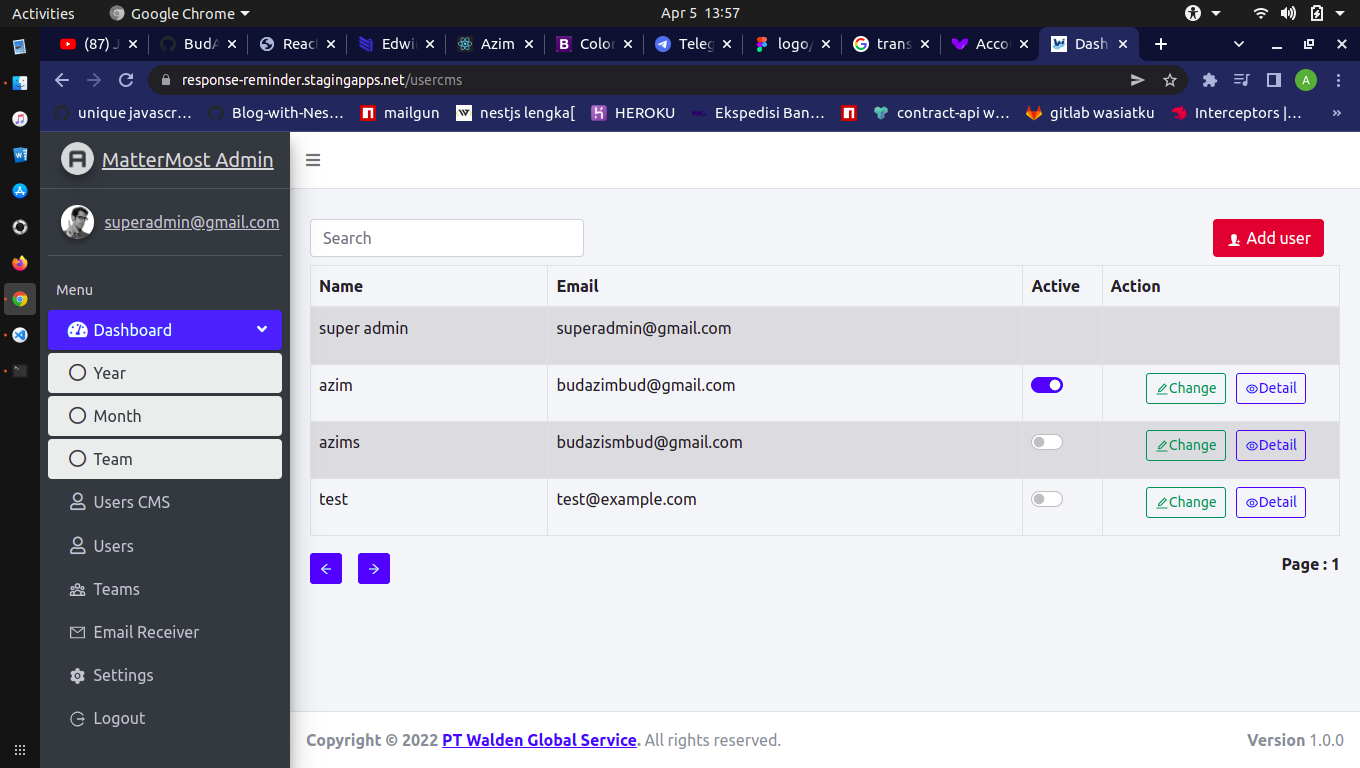Click the Add user button
Screen dimensions: 1360x768
pyautogui.click(x=1268, y=238)
